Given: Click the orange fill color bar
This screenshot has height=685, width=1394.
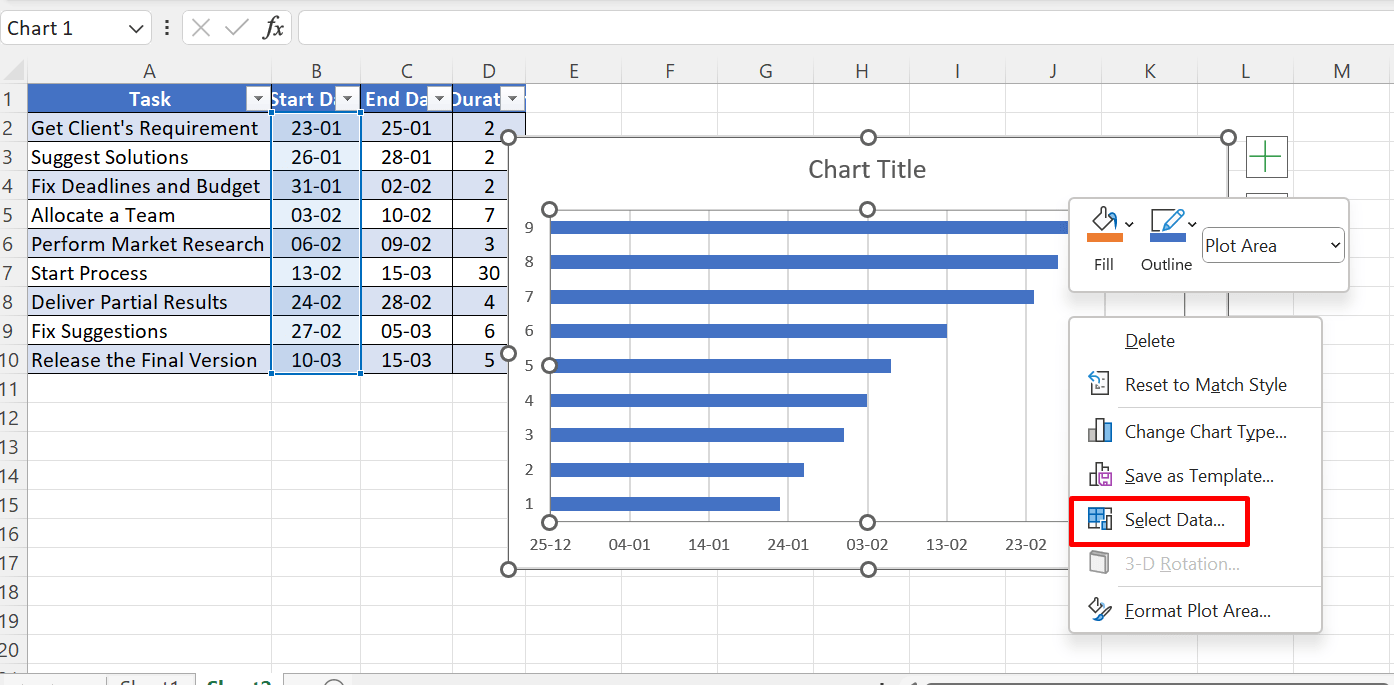Looking at the screenshot, I should click(x=1103, y=238).
